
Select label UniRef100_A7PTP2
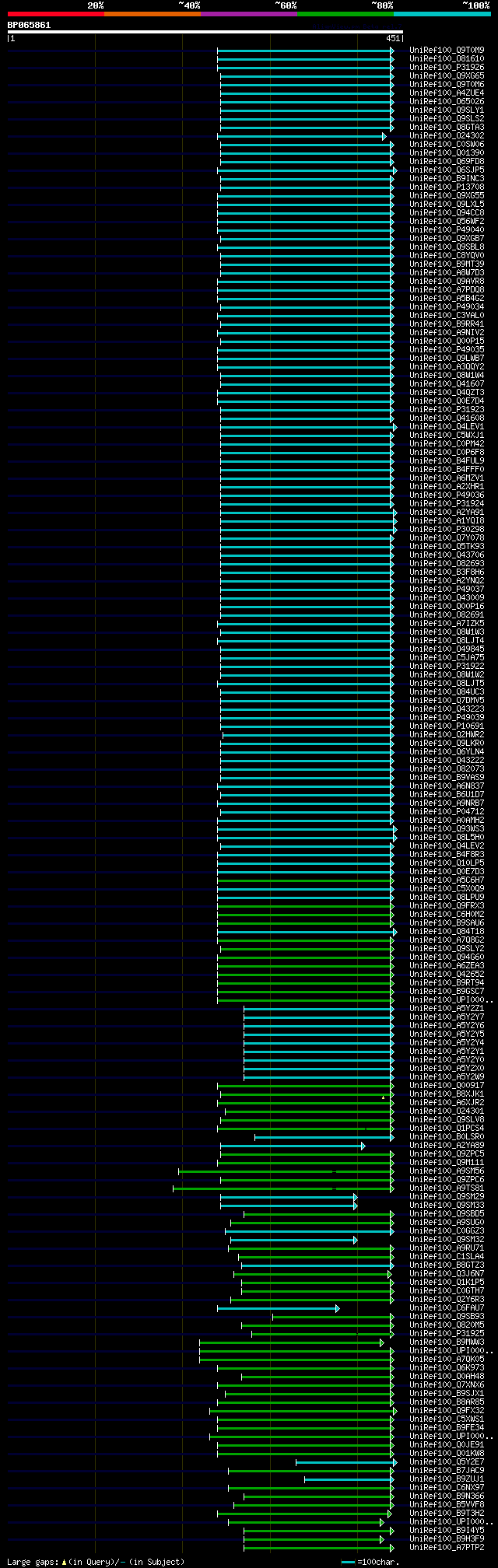click(447, 1548)
